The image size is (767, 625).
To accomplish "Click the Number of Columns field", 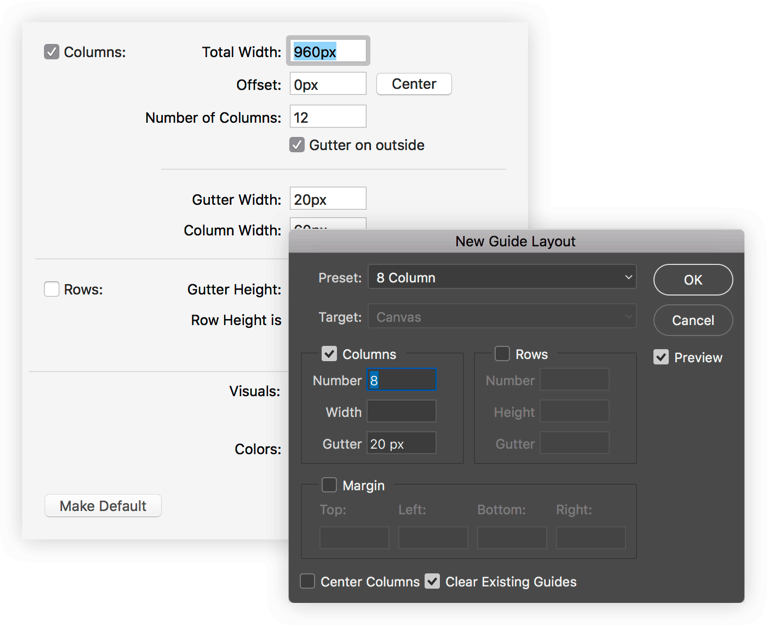I will 328,117.
